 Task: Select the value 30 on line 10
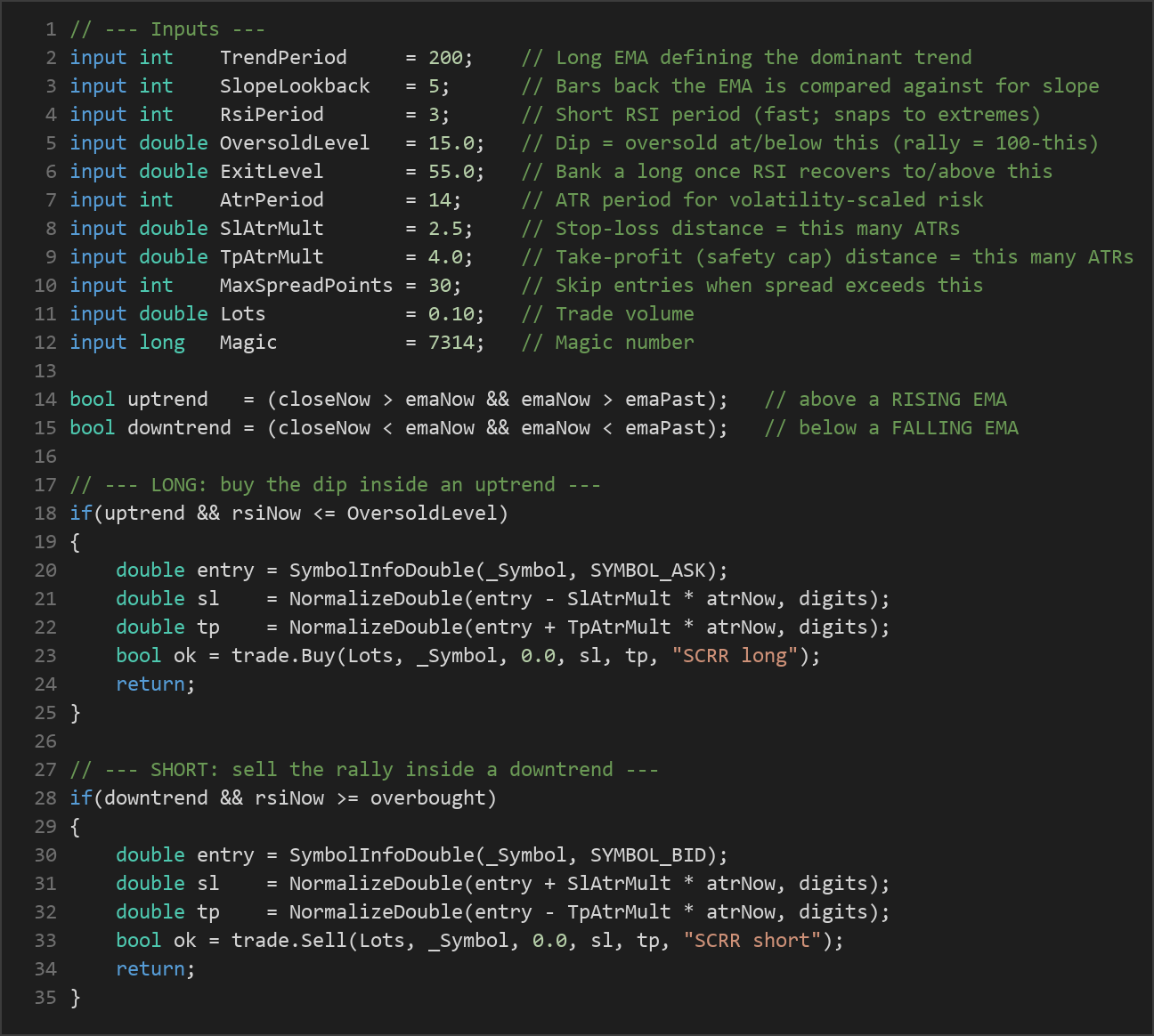(440, 286)
